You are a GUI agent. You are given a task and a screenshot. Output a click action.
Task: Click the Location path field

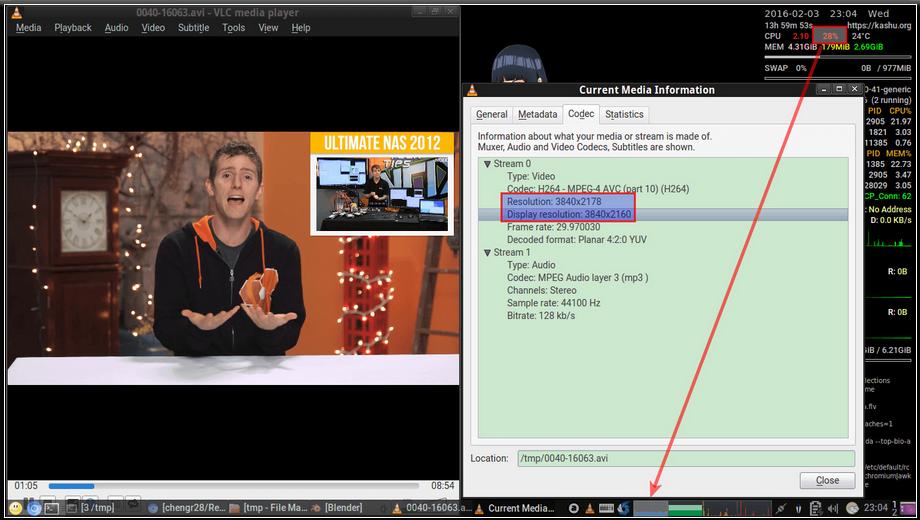click(685, 458)
